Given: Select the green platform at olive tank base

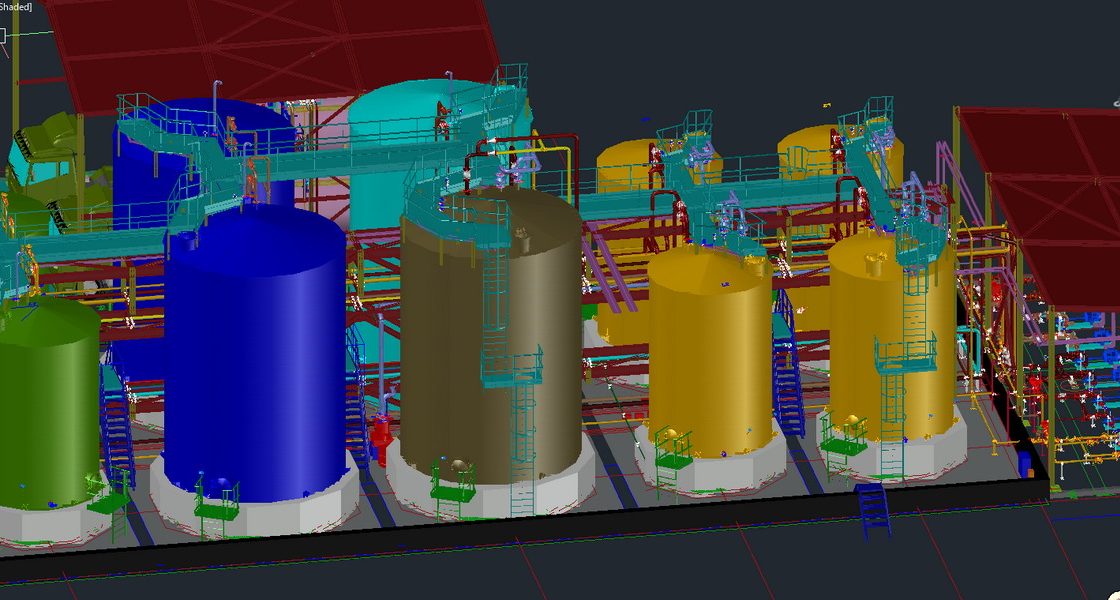Looking at the screenshot, I should click(x=452, y=490).
